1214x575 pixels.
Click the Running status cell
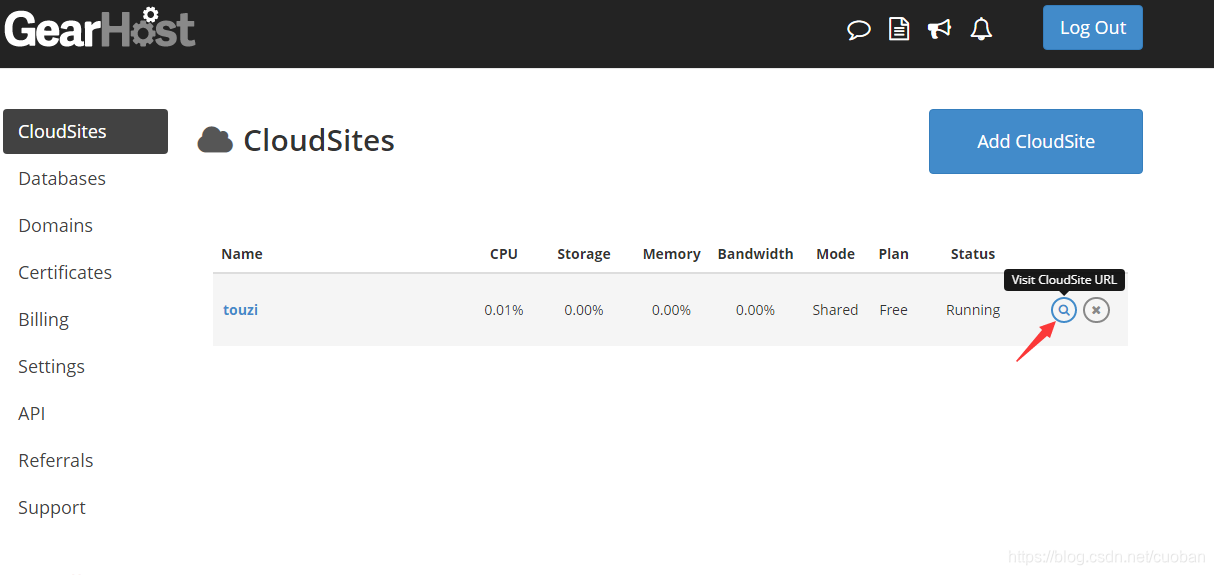[x=973, y=310]
